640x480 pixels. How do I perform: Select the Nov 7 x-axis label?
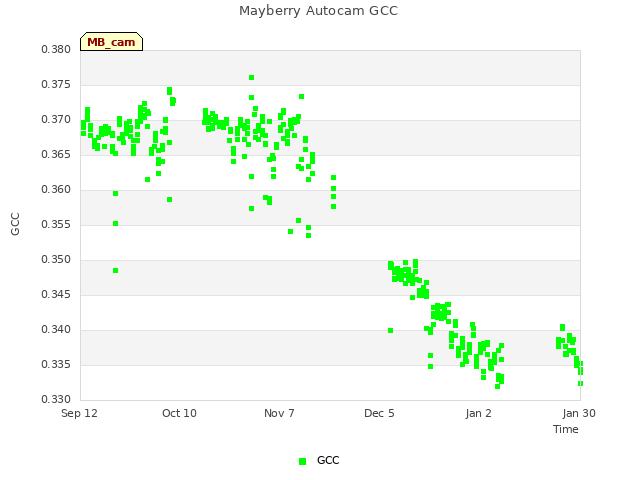279,413
